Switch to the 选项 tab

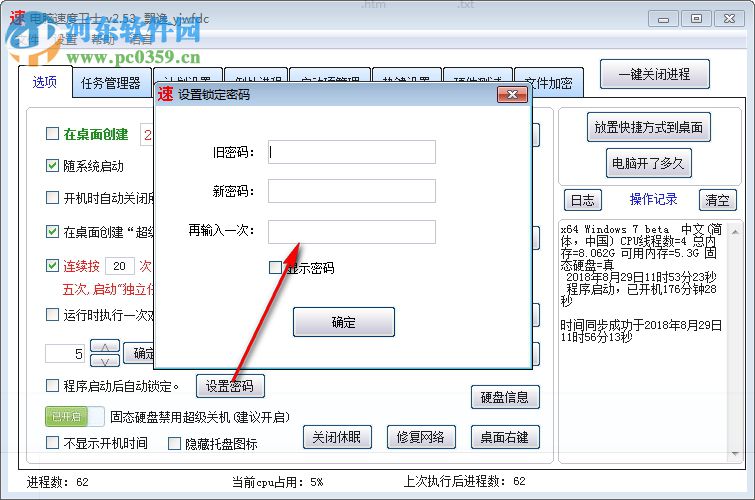point(45,82)
